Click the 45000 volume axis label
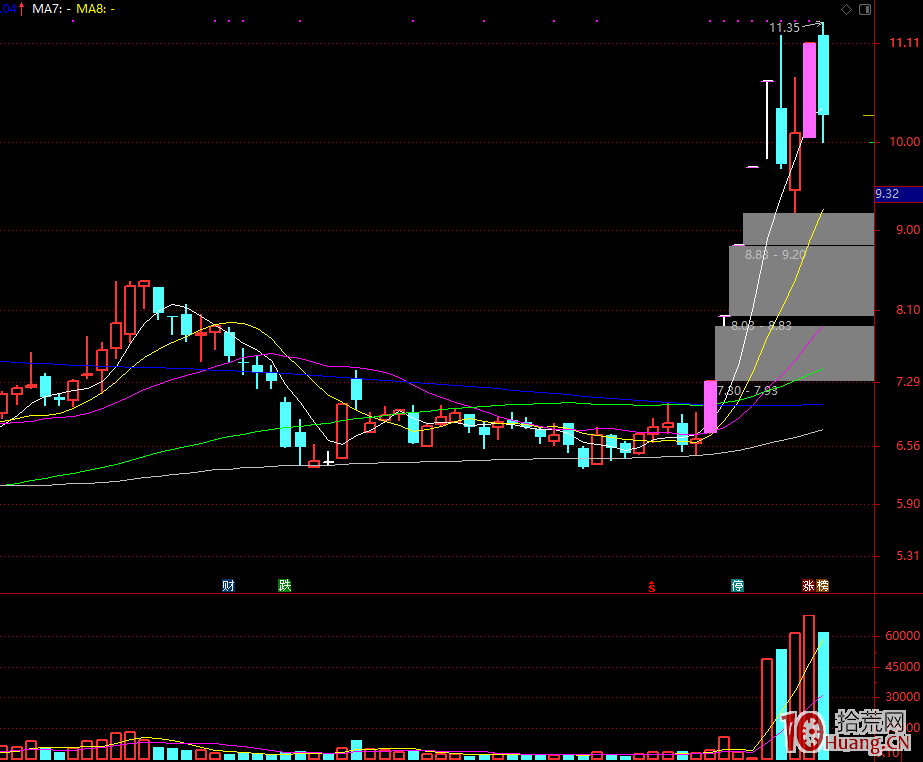This screenshot has width=923, height=762. click(x=902, y=667)
